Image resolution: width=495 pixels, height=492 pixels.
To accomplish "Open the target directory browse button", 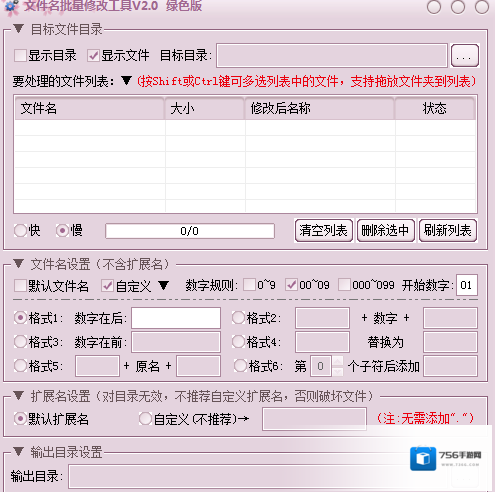I will pyautogui.click(x=465, y=55).
